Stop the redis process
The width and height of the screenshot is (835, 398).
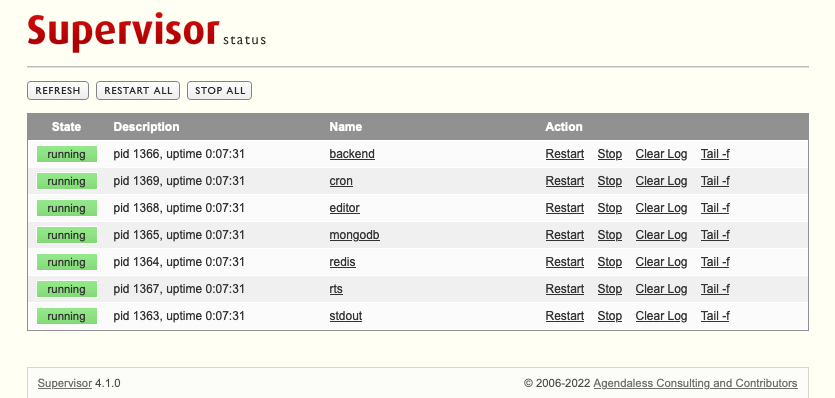pyautogui.click(x=609, y=262)
